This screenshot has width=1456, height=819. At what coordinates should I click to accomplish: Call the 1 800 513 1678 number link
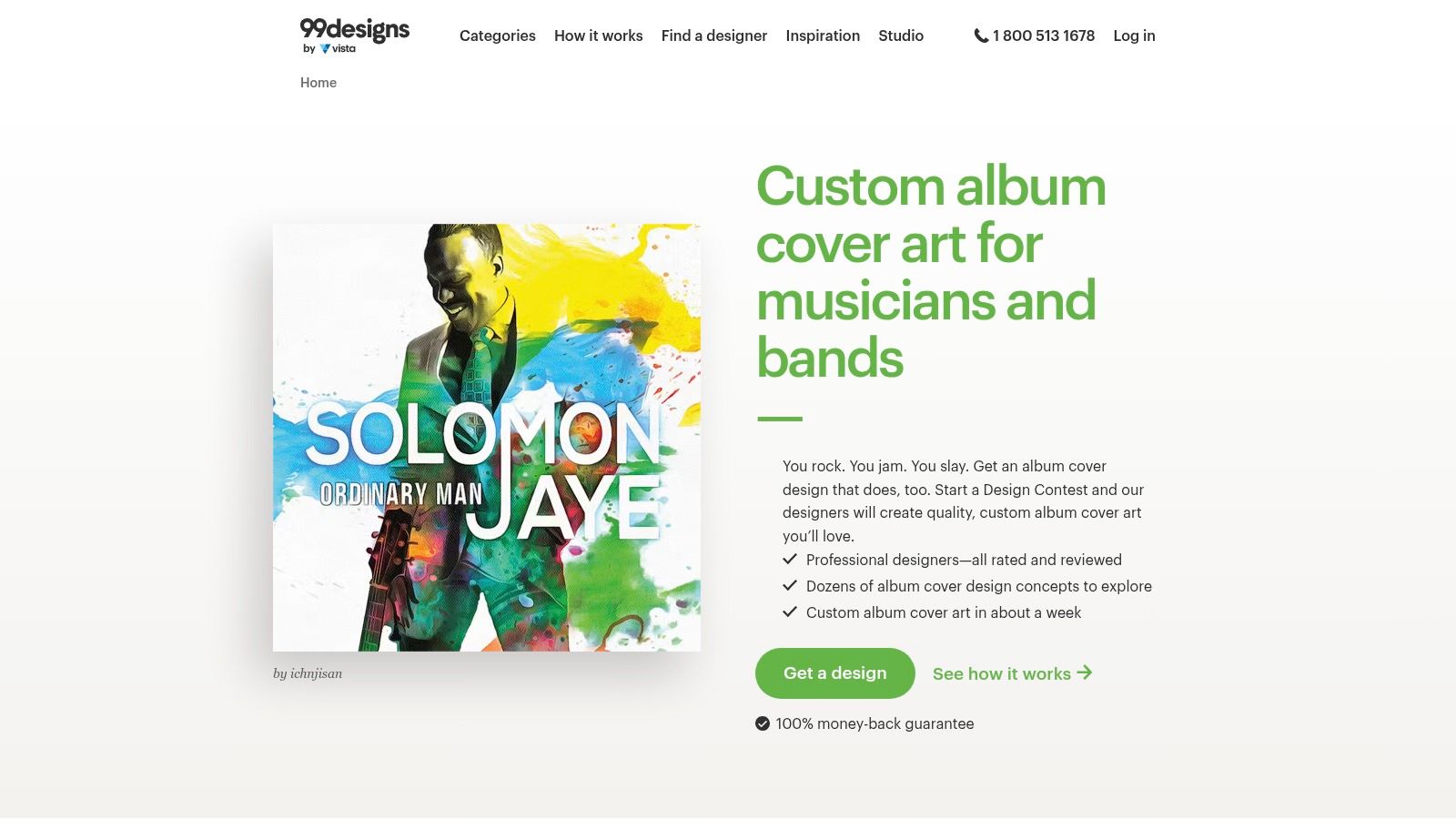[1044, 35]
